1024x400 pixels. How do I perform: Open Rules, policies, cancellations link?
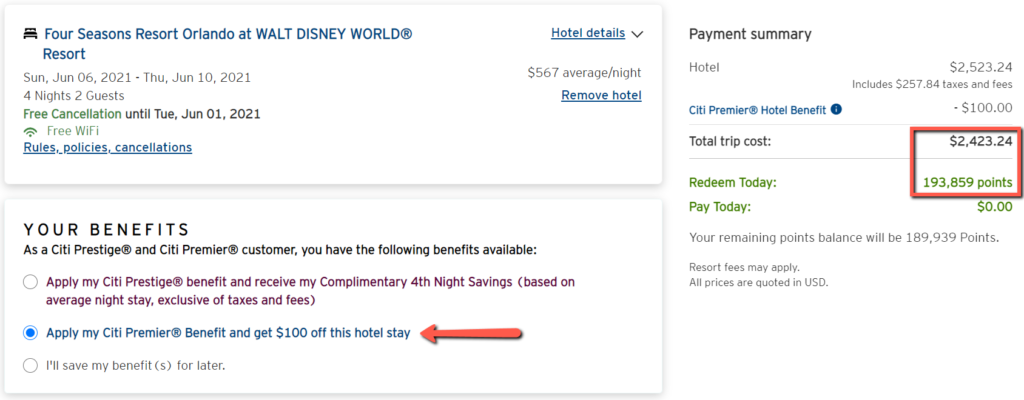tap(108, 148)
